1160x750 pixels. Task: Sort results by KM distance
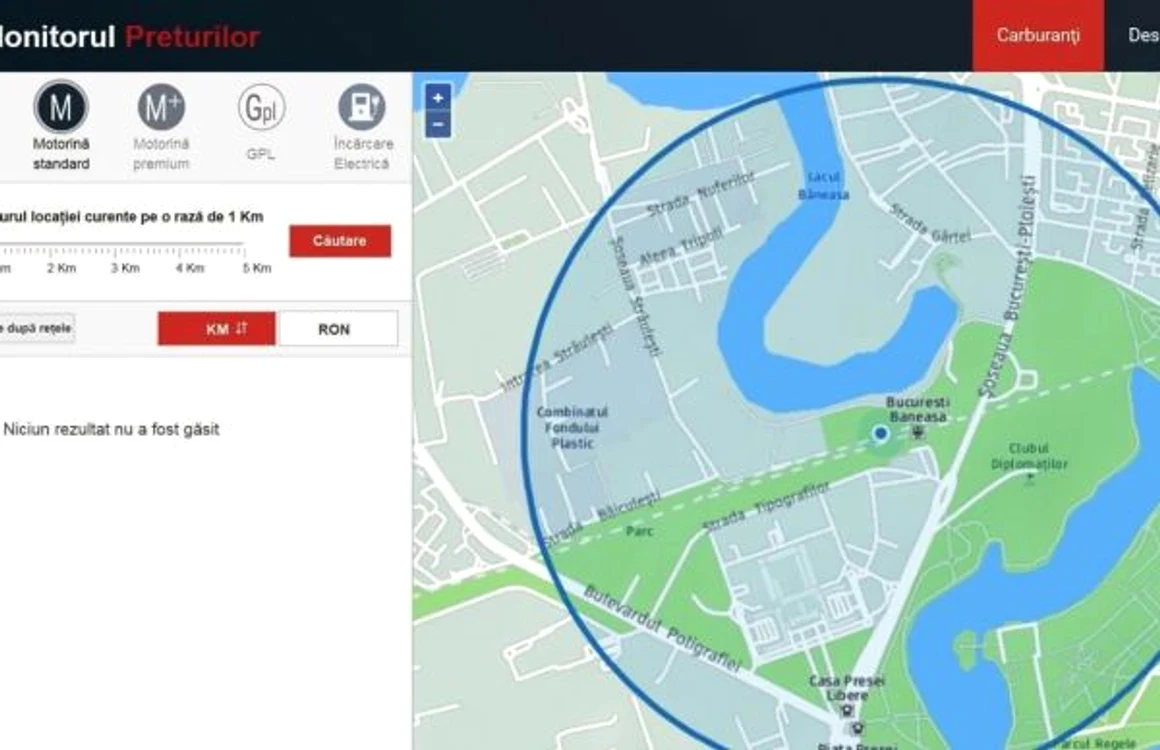(217, 329)
